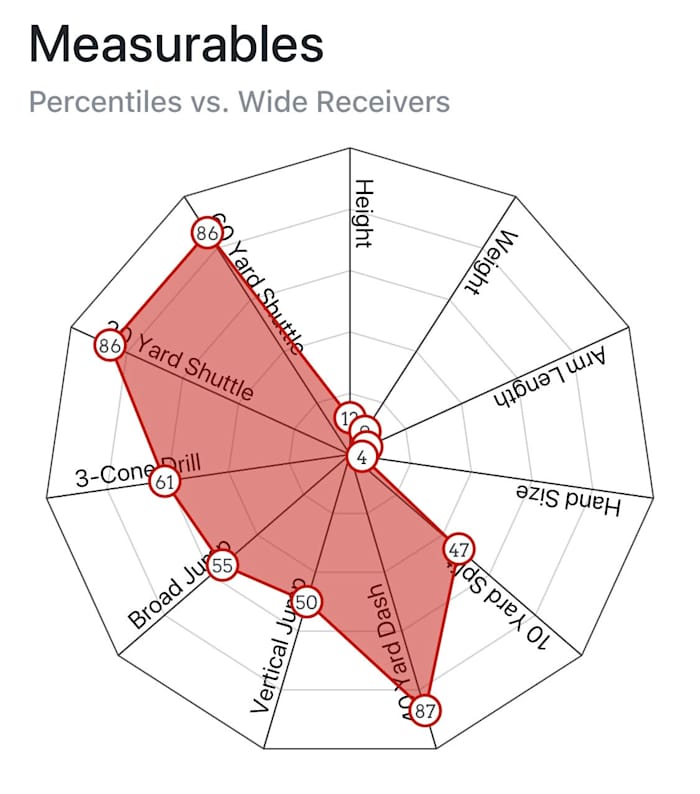Select the 47 marker for 10 Yard Split

459,549
